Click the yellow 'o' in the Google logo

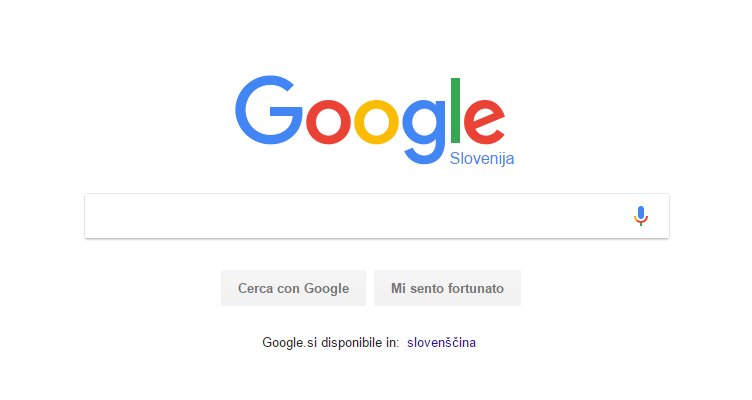376,122
